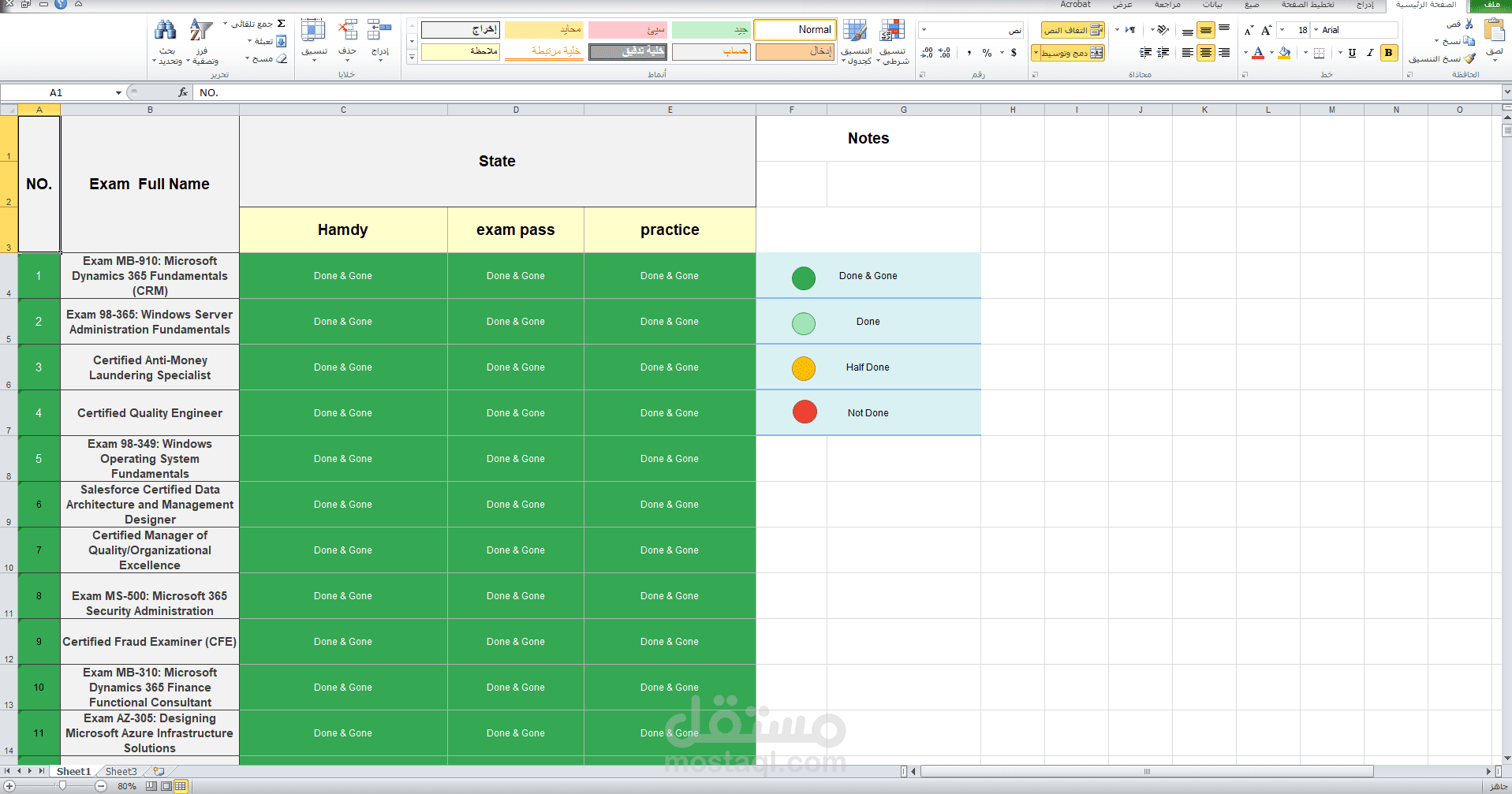Toggle Bold formatting button
The width and height of the screenshot is (1512, 794).
(1388, 53)
